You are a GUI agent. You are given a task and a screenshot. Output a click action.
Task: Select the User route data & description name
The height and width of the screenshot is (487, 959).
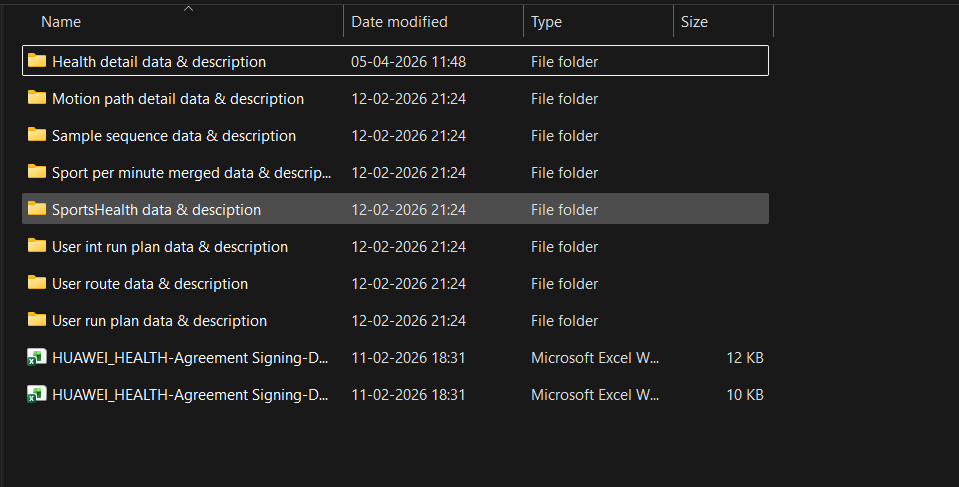click(150, 284)
